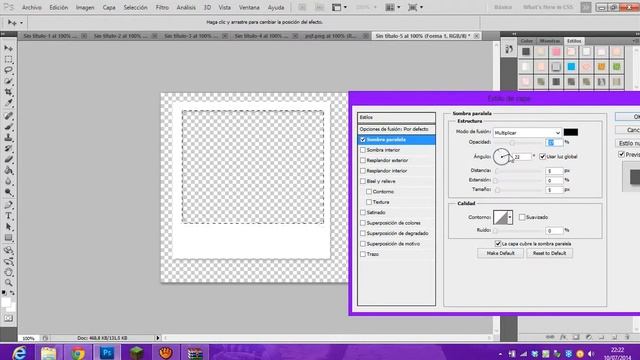Viewport: 640px width, 360px height.
Task: Click the Ángulo value input field
Action: click(522, 157)
